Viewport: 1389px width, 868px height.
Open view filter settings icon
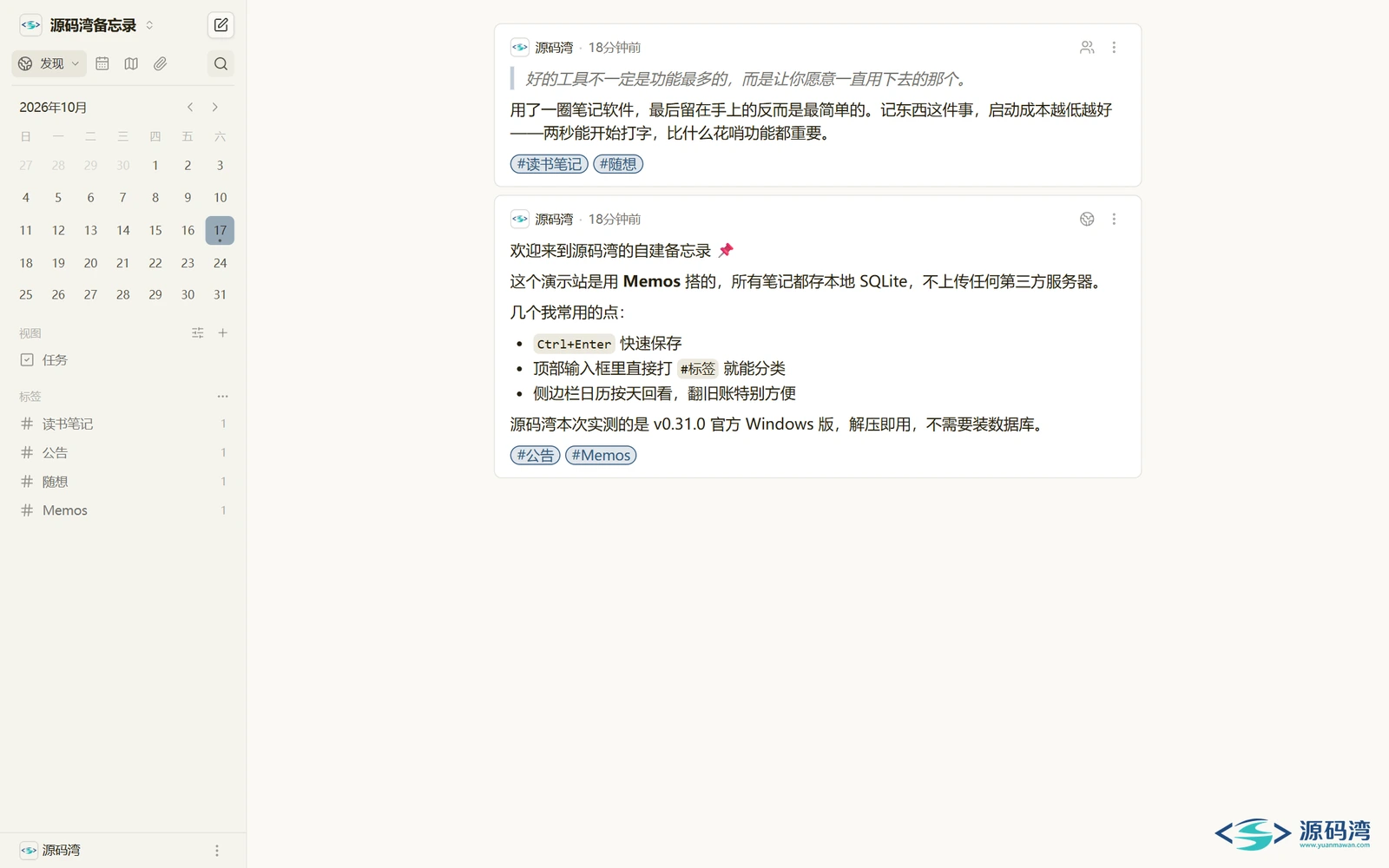[x=198, y=332]
